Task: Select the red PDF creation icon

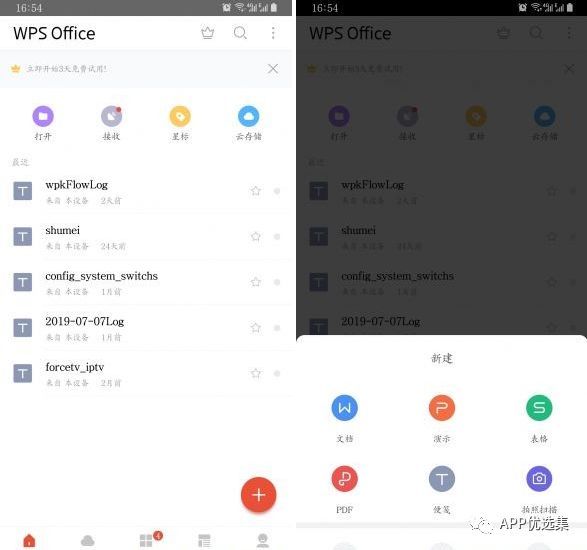Action: pos(344,478)
